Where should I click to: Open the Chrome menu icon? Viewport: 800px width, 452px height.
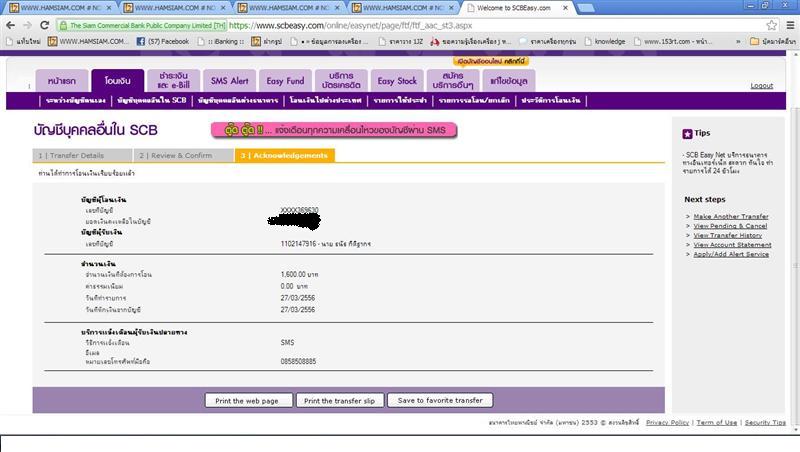pos(790,25)
